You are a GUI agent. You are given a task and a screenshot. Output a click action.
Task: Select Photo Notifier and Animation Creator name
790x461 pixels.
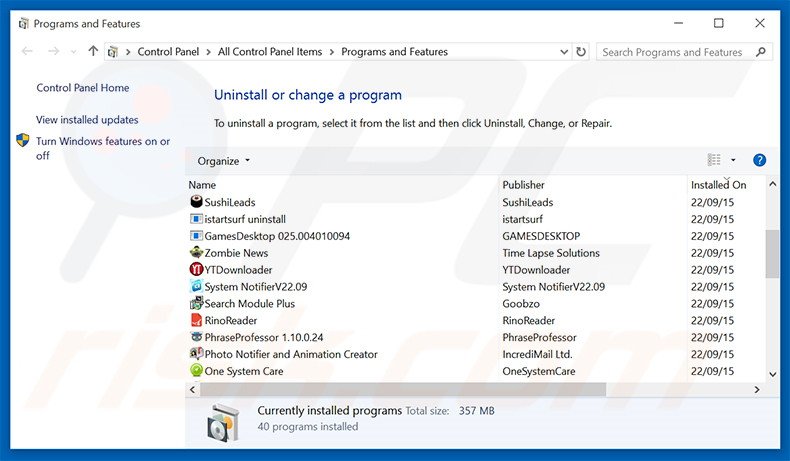pos(291,354)
